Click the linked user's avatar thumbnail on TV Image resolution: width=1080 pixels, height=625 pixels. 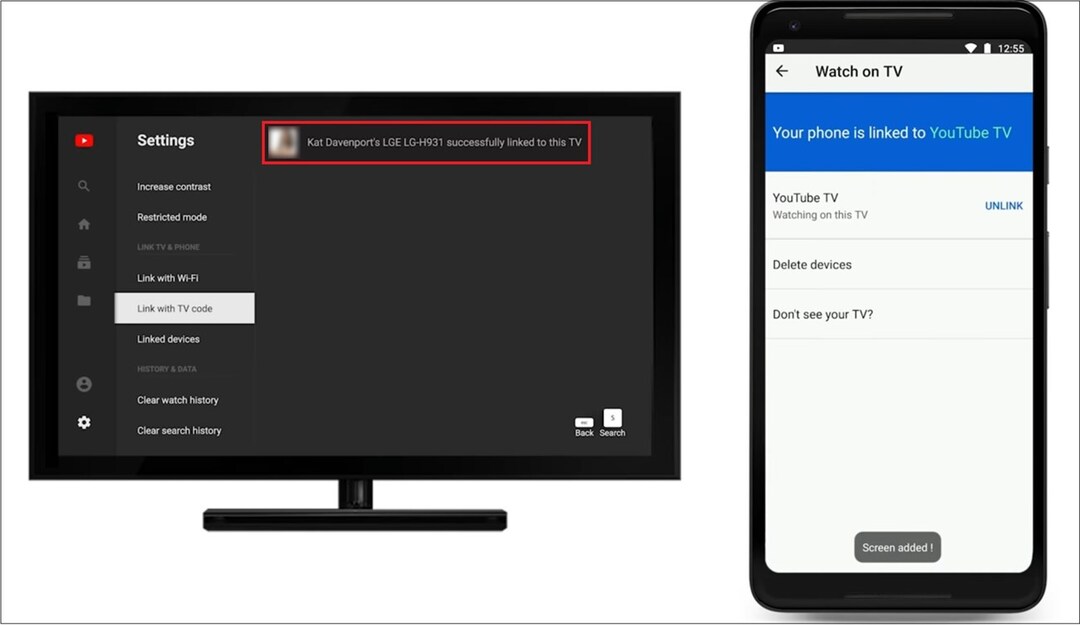pyautogui.click(x=283, y=143)
